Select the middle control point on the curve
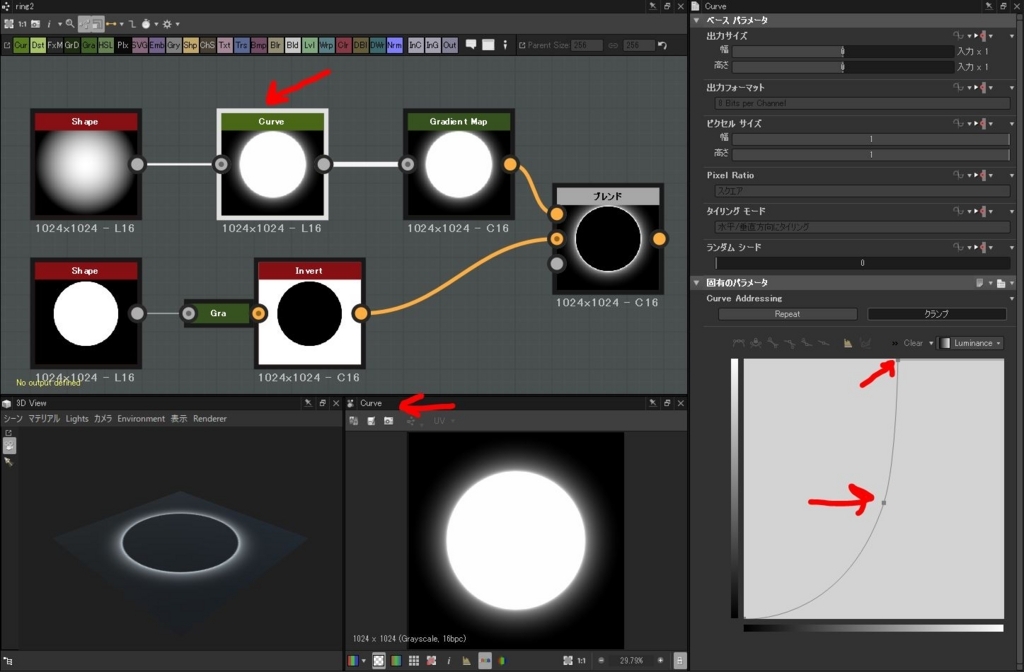This screenshot has width=1024, height=672. coord(884,503)
